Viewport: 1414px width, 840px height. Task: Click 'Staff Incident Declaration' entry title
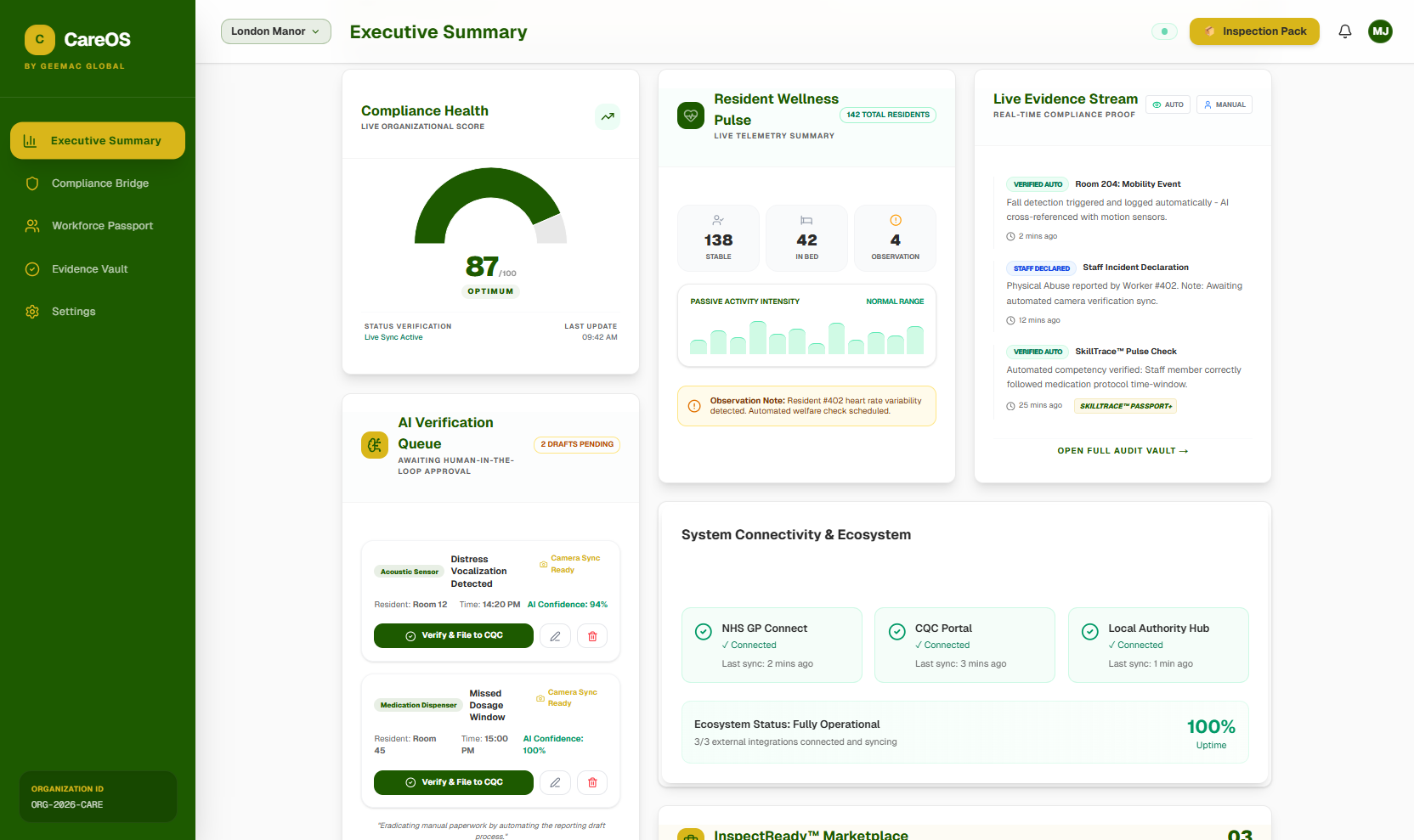[x=1135, y=268]
